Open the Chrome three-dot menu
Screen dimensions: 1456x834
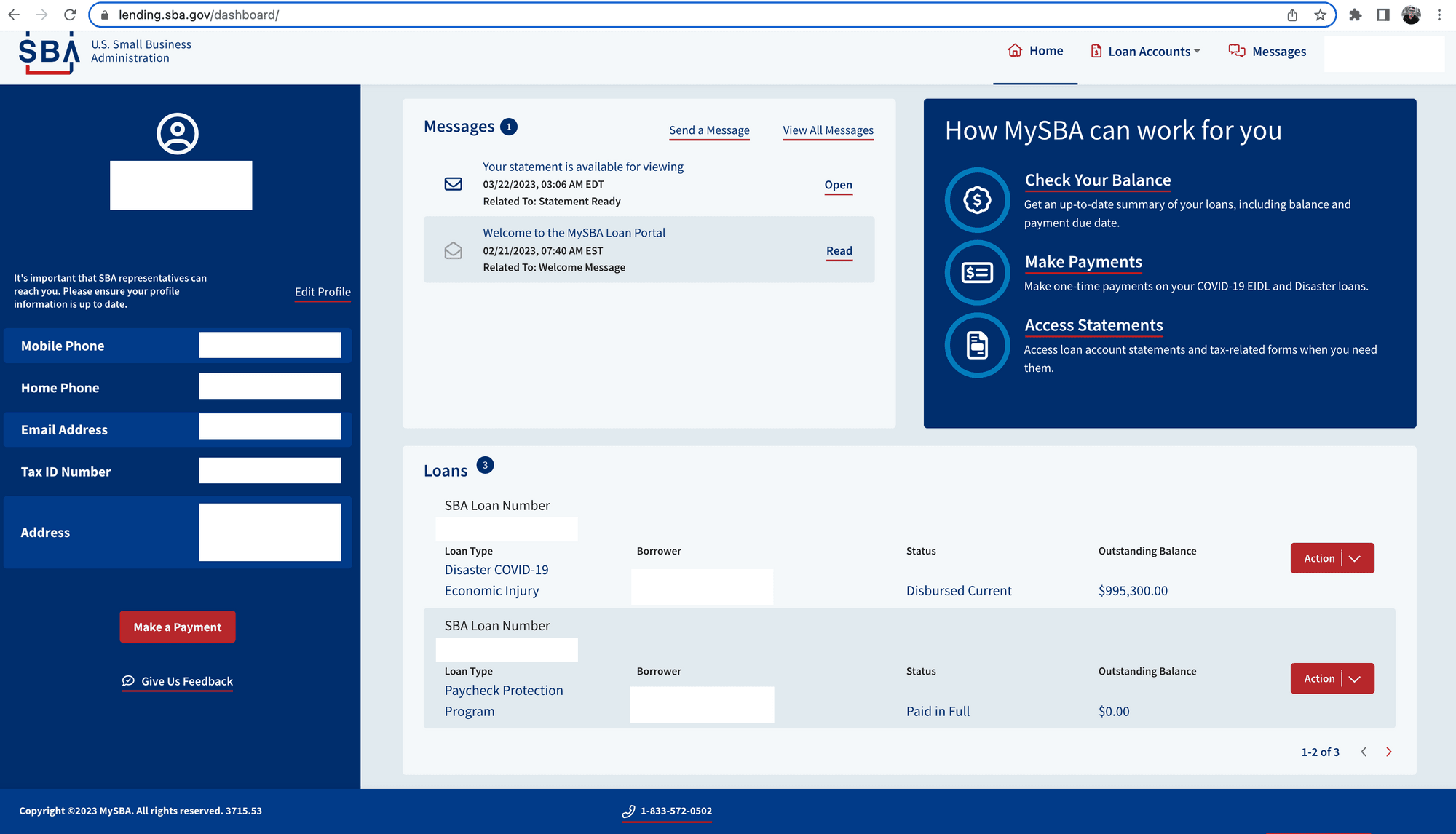[1439, 15]
